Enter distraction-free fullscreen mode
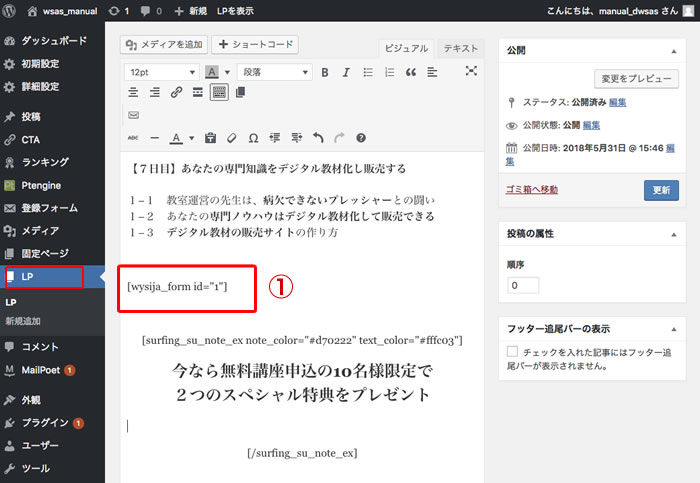The height and width of the screenshot is (483, 700). pos(472,71)
